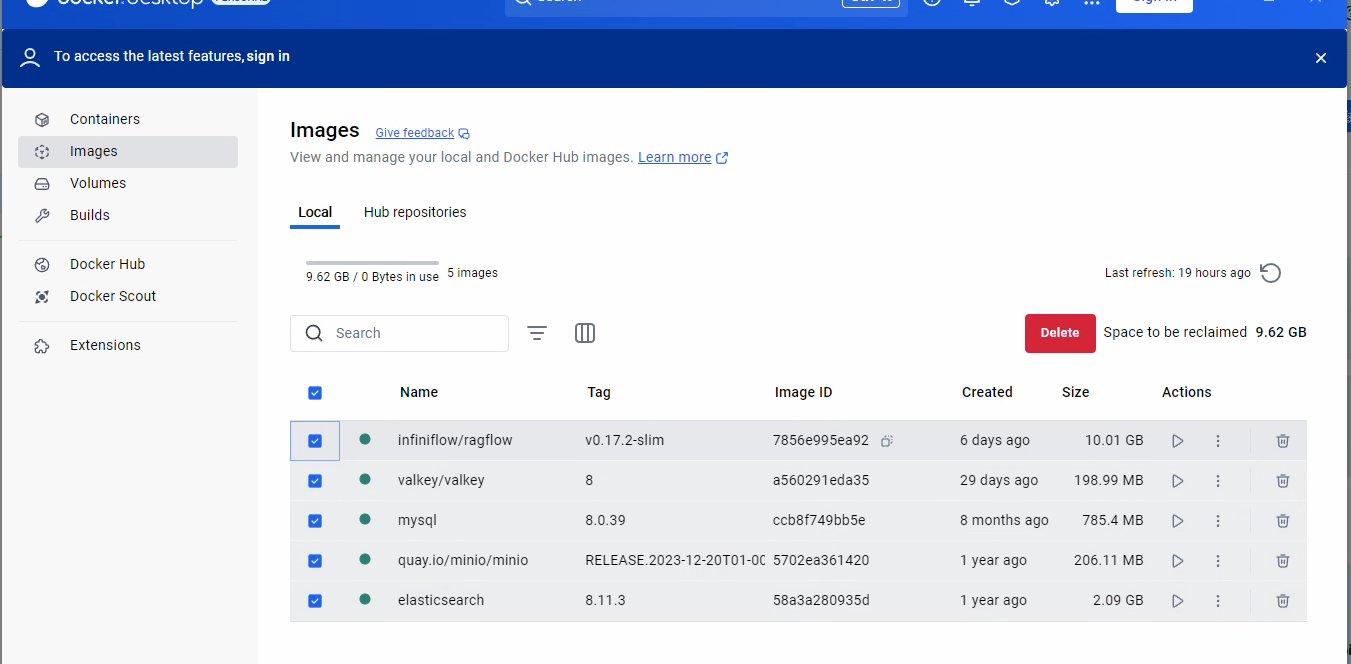This screenshot has width=1351, height=664.
Task: Click the image ID ccb8f749bb5e
Action: tap(819, 520)
